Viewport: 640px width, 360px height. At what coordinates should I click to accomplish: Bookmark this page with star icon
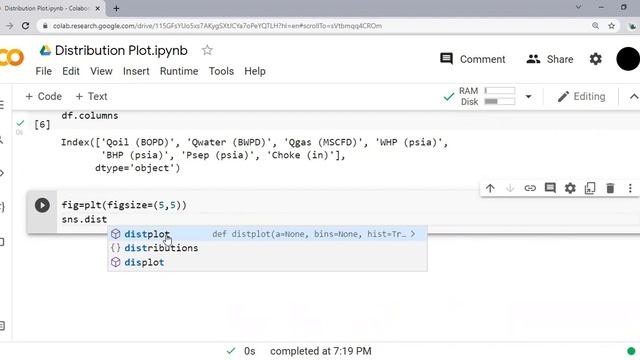(x=611, y=26)
